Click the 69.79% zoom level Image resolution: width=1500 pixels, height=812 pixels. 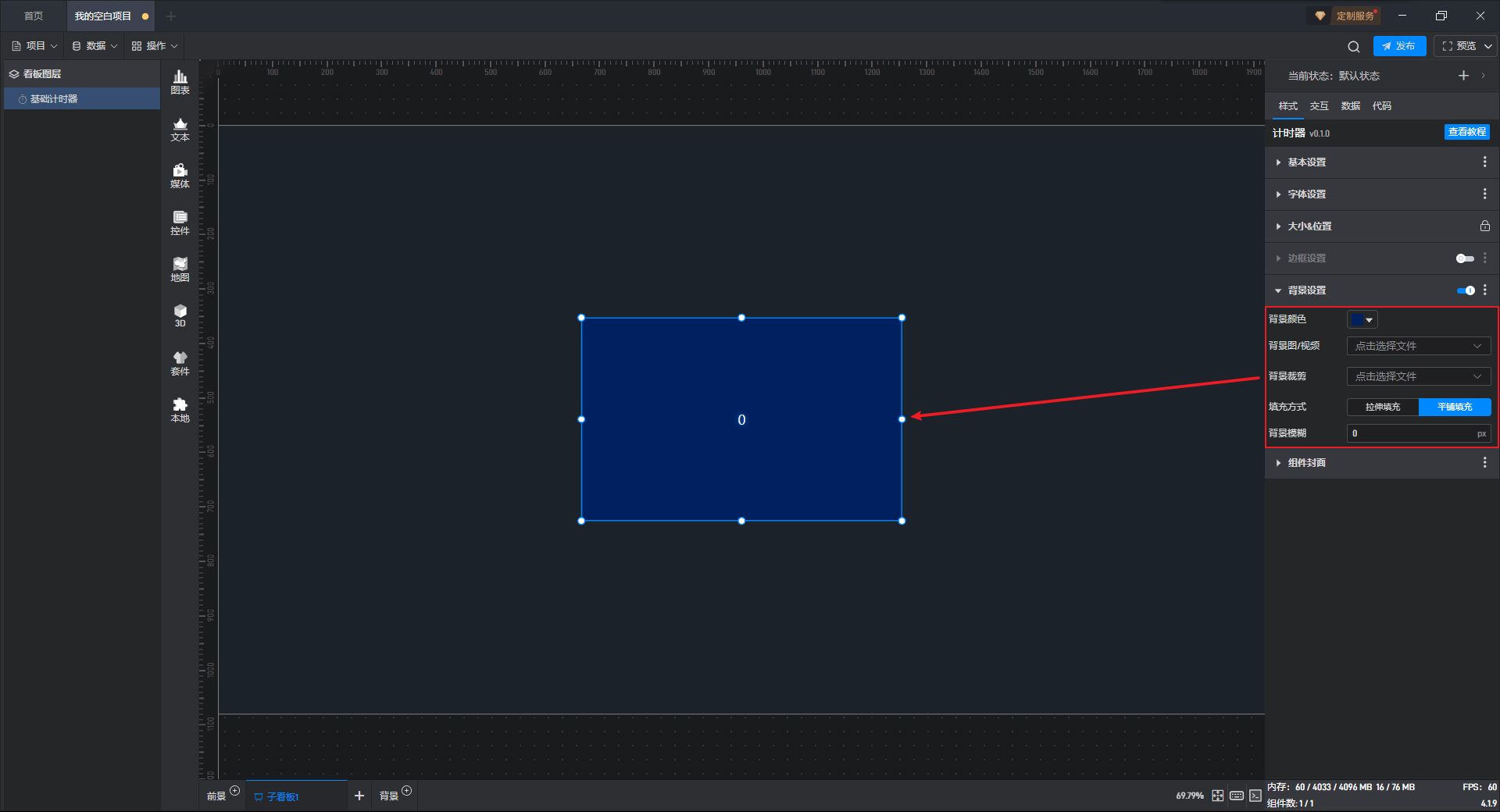tap(1190, 796)
